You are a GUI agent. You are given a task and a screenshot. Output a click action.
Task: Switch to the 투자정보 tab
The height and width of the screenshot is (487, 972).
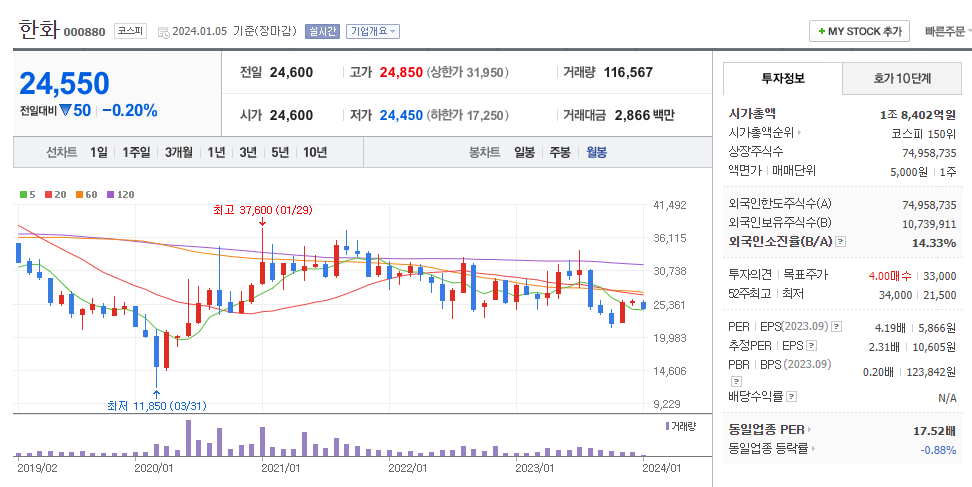coord(783,79)
